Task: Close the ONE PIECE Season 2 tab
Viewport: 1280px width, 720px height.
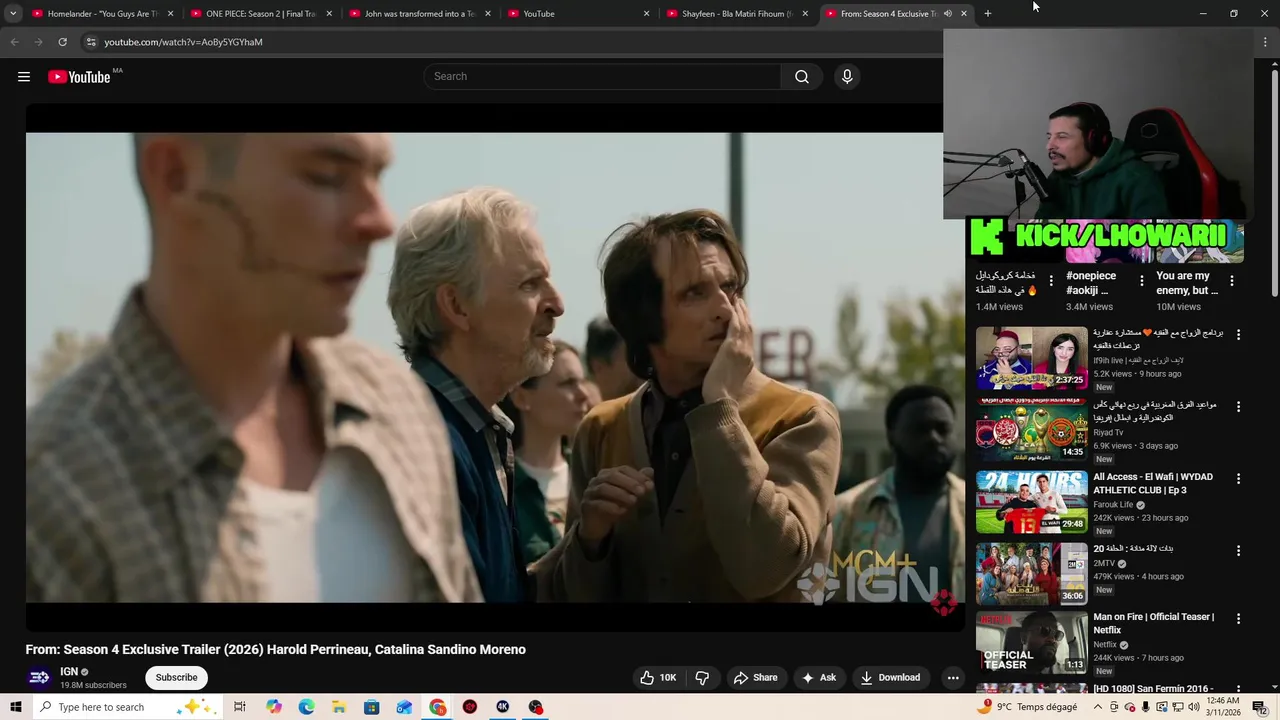Action: (329, 14)
